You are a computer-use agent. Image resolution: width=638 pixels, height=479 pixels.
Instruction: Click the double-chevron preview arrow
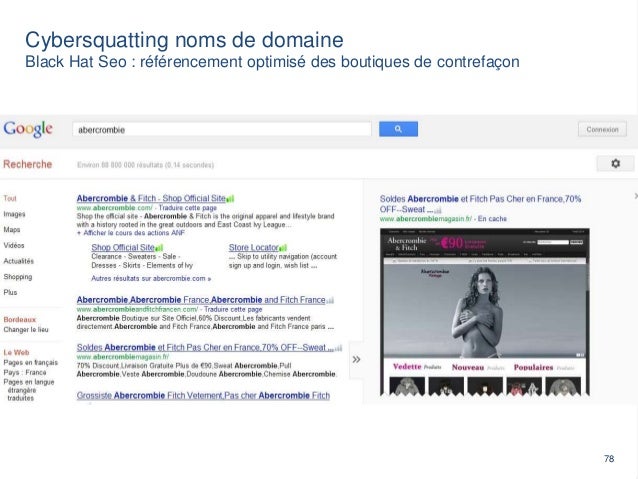[356, 359]
